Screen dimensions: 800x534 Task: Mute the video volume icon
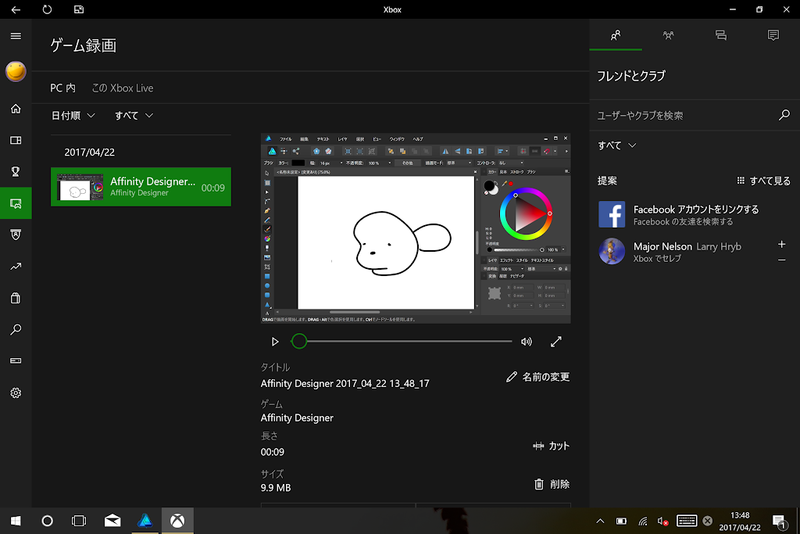pyautogui.click(x=527, y=342)
